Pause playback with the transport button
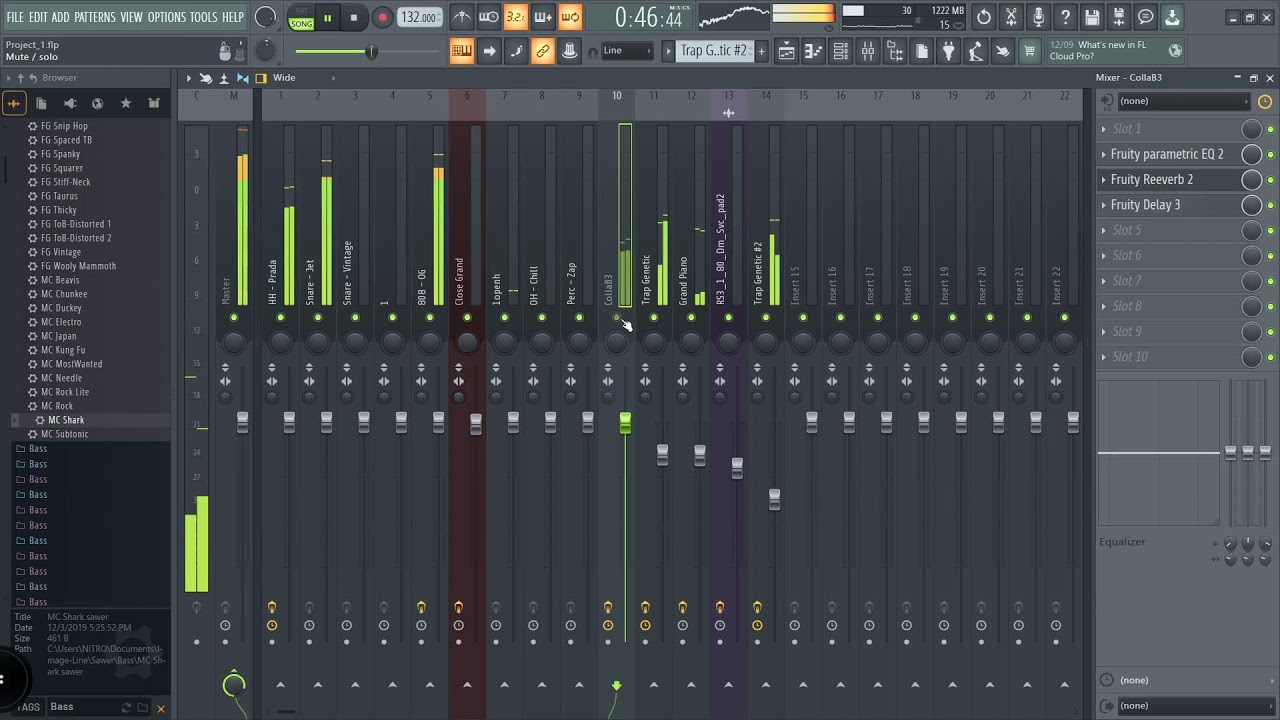Viewport: 1280px width, 720px height. [327, 17]
